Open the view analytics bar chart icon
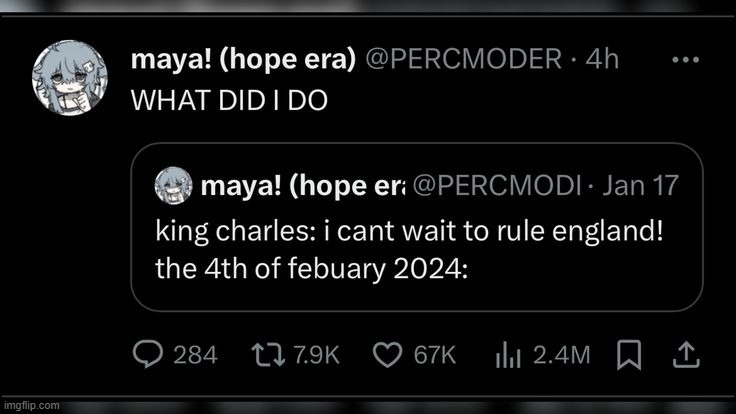The height and width of the screenshot is (414, 736). (x=508, y=354)
